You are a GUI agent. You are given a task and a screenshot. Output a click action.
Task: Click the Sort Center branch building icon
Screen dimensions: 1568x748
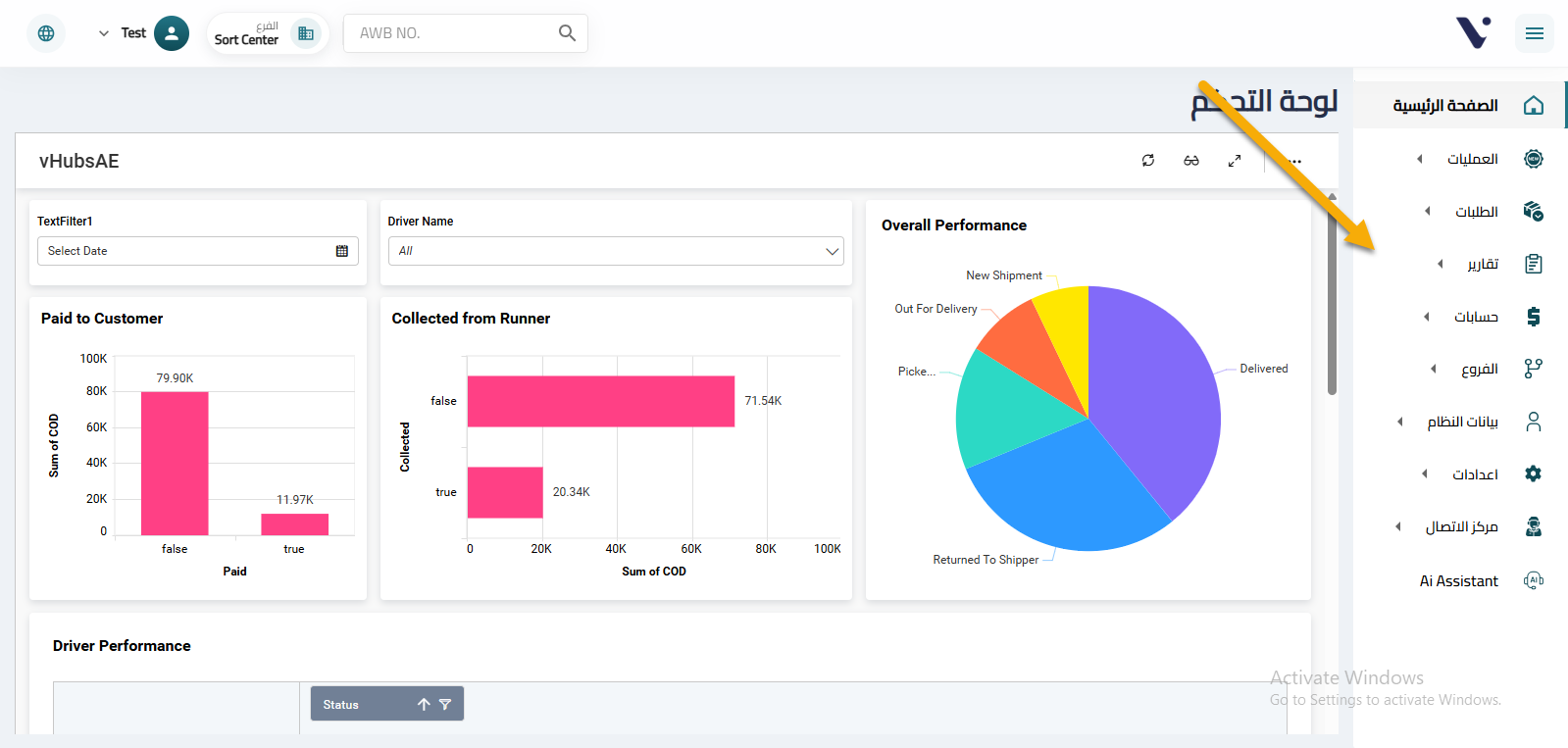click(x=306, y=33)
